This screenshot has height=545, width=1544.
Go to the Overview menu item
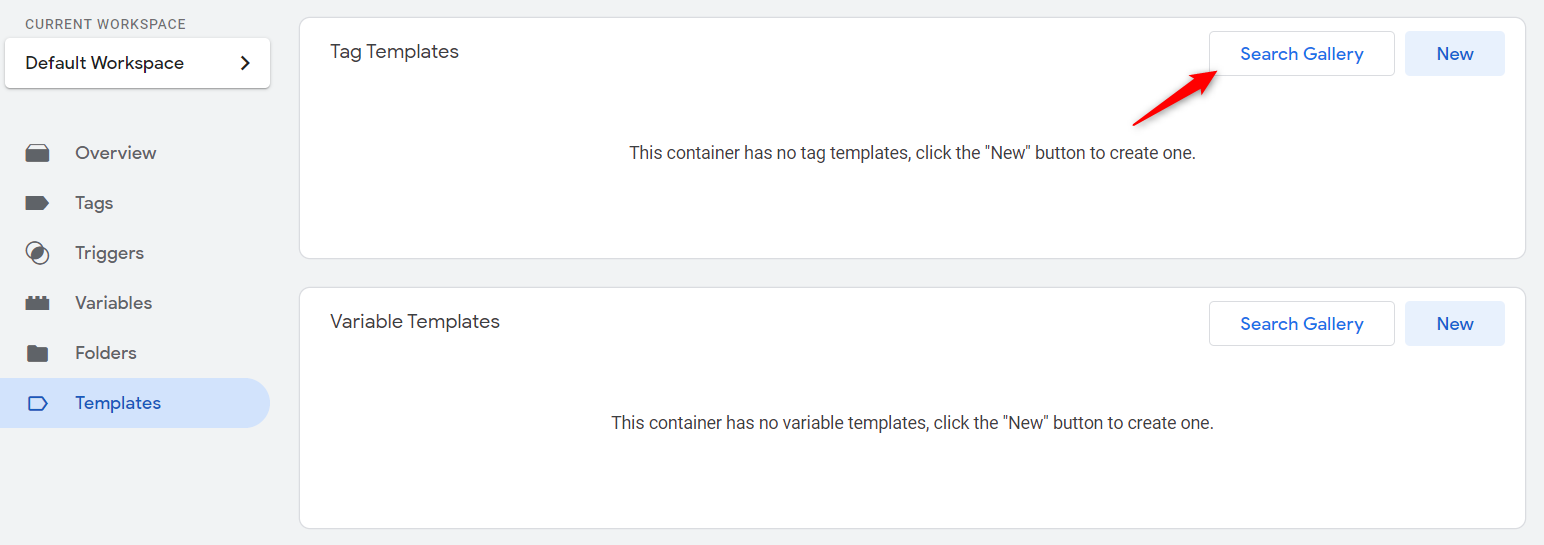115,153
